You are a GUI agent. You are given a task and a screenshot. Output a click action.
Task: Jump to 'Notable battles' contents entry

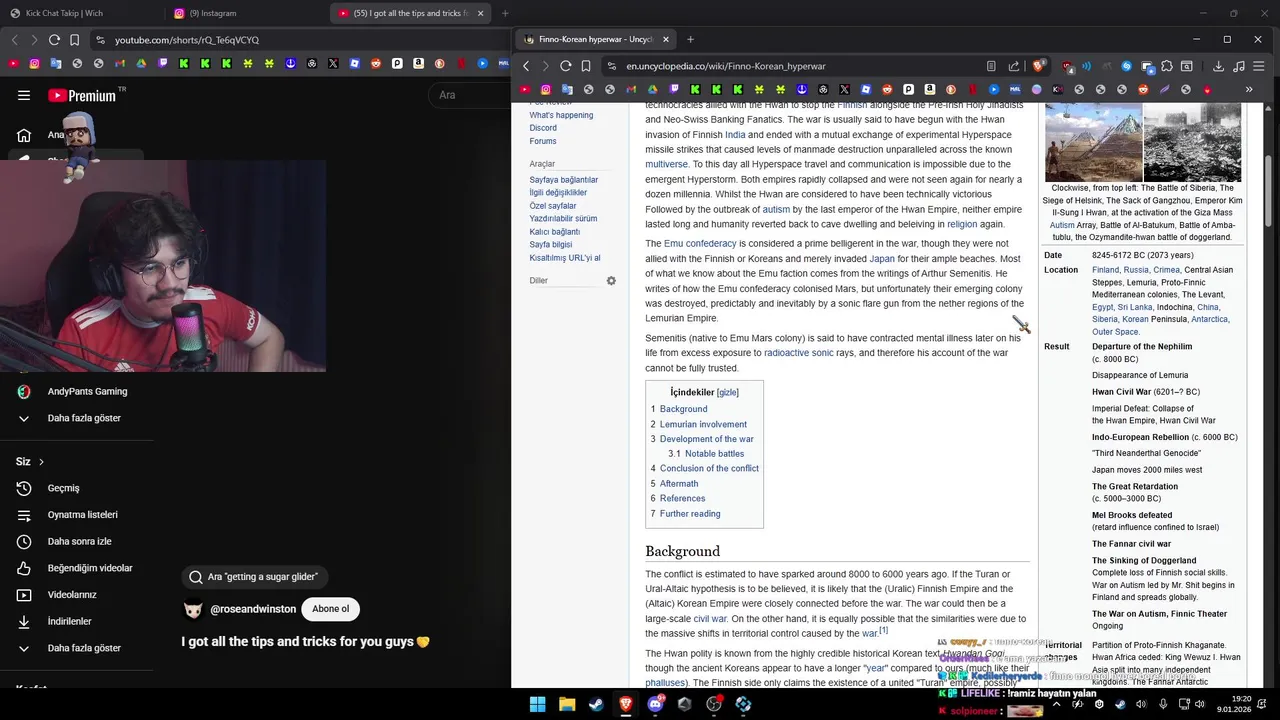(714, 454)
